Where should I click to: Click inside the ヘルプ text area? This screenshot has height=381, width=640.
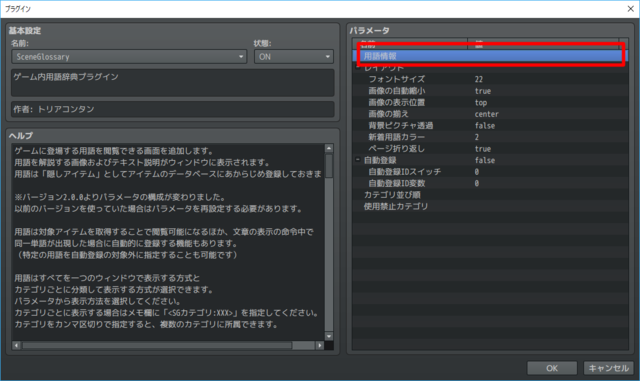pyautogui.click(x=168, y=242)
